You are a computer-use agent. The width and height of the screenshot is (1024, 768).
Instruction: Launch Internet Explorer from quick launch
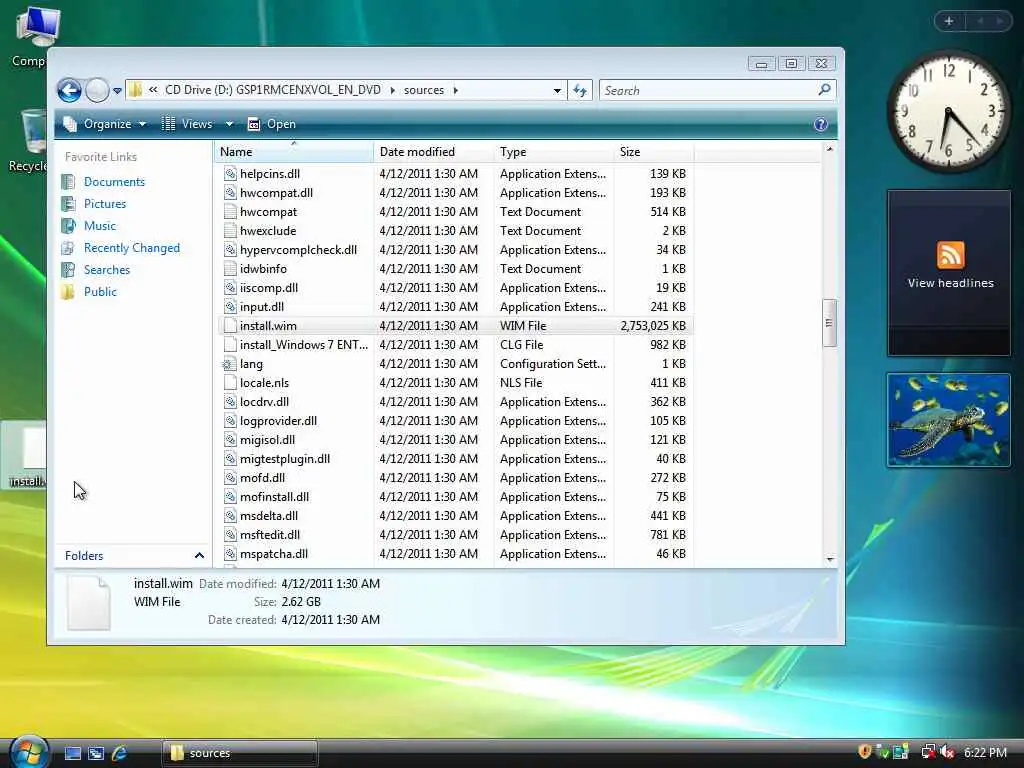(x=120, y=754)
